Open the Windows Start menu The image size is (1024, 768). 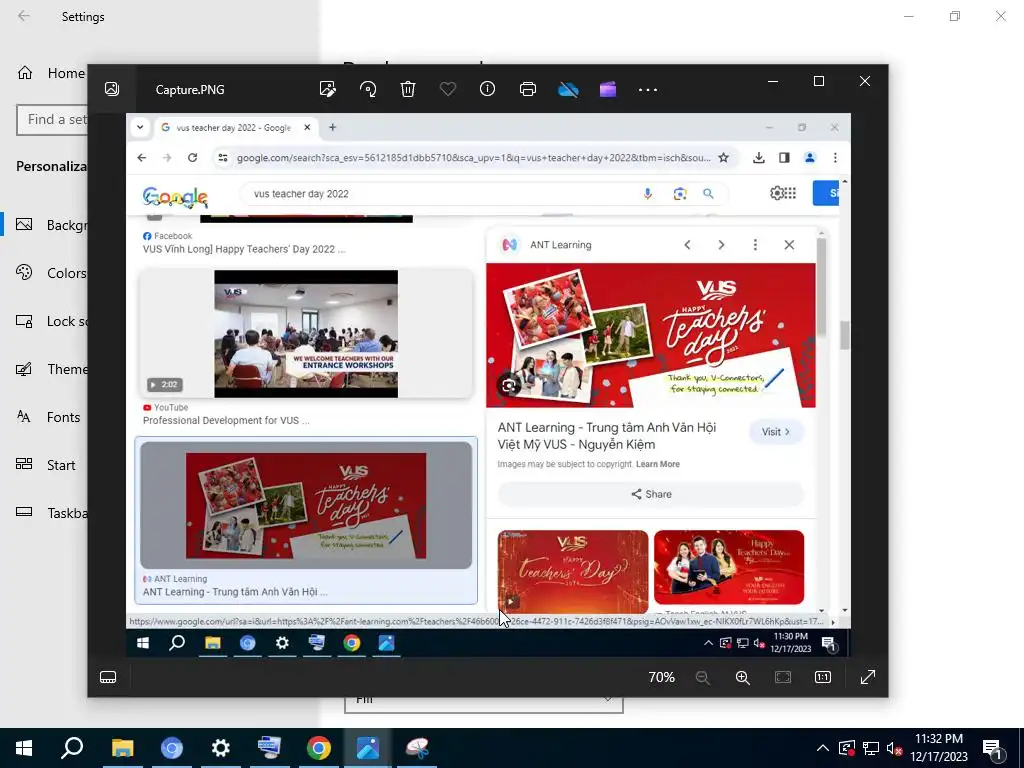[24, 748]
